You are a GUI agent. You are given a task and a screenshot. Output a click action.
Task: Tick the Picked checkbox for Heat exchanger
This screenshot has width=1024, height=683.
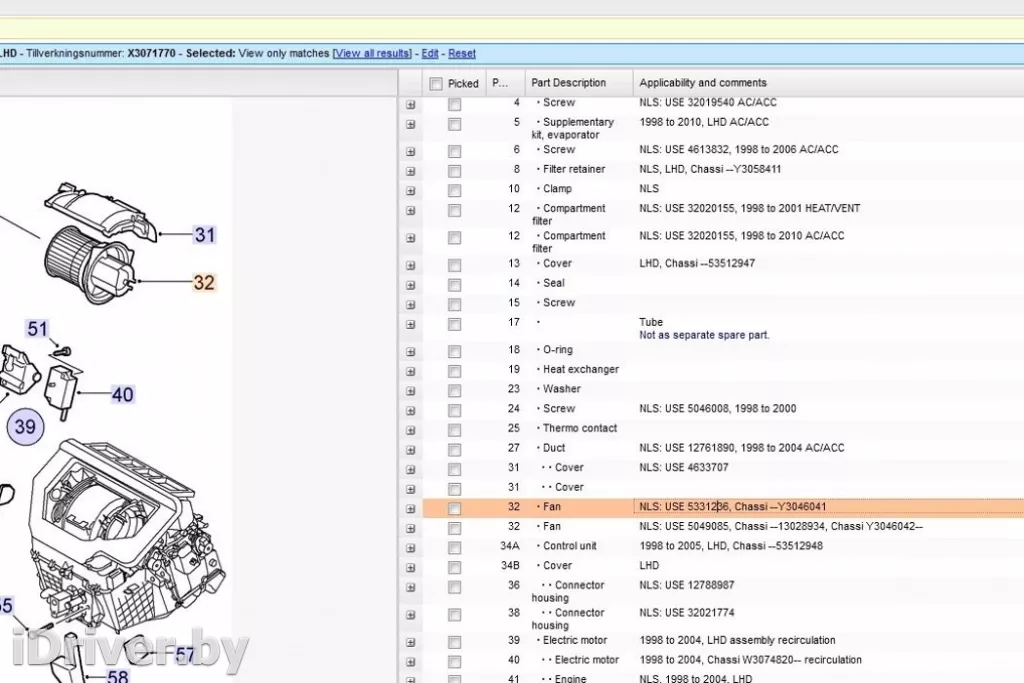point(455,371)
